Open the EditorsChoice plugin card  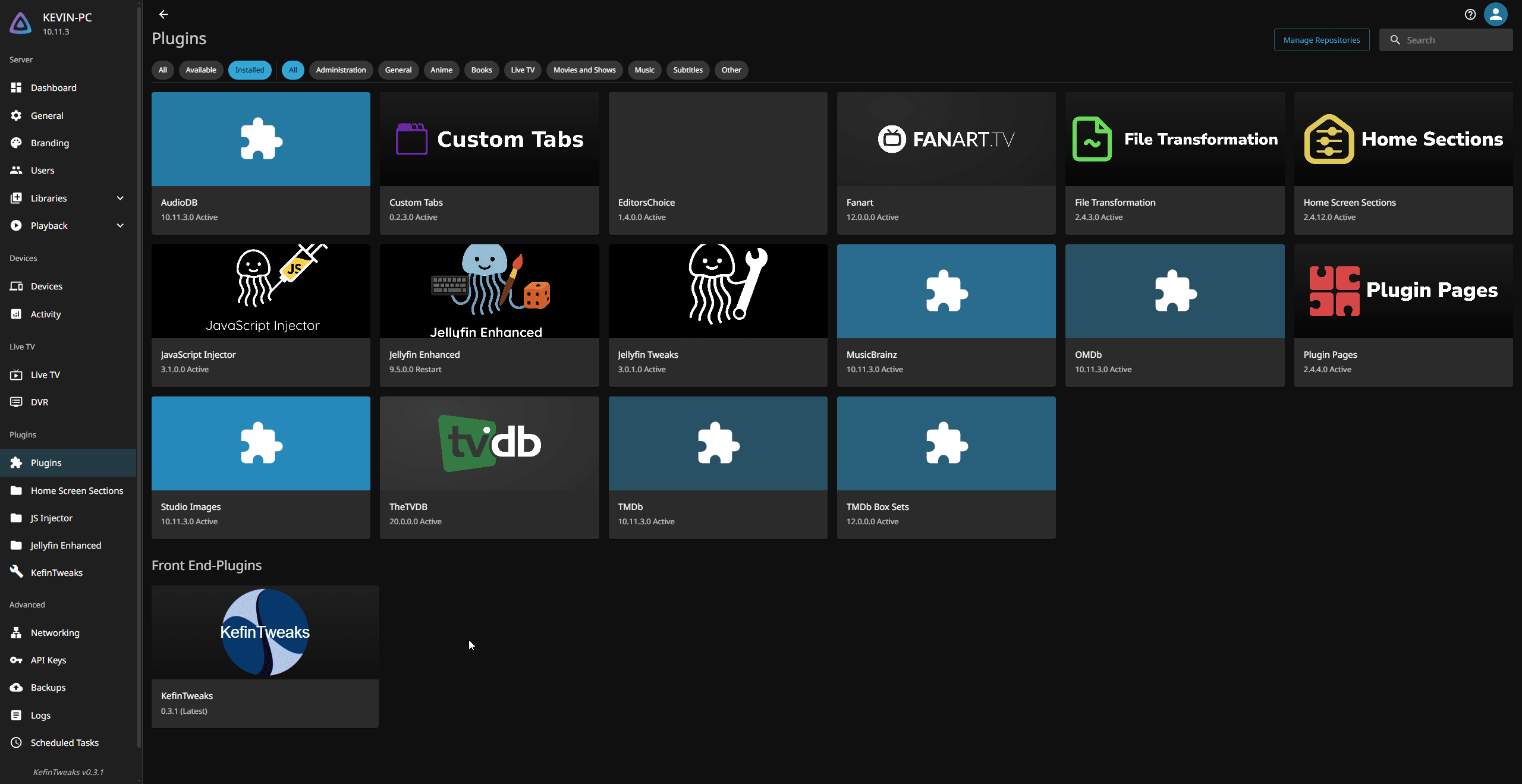[718, 163]
